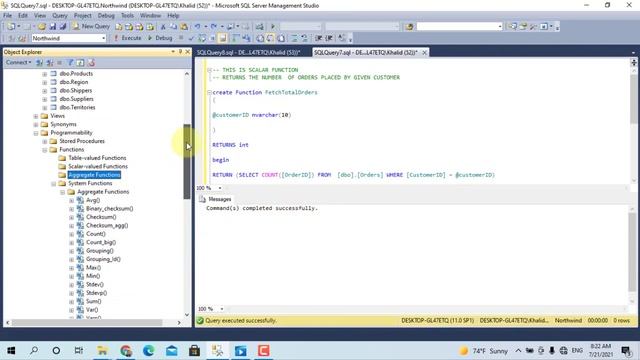Click the Object Explorer vertical scrollbar thumb

[187, 162]
